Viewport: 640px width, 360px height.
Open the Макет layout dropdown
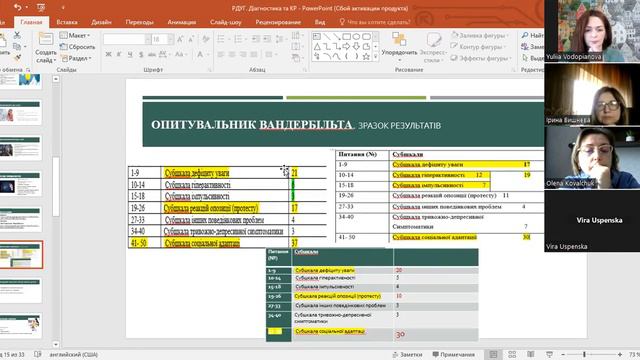point(75,36)
